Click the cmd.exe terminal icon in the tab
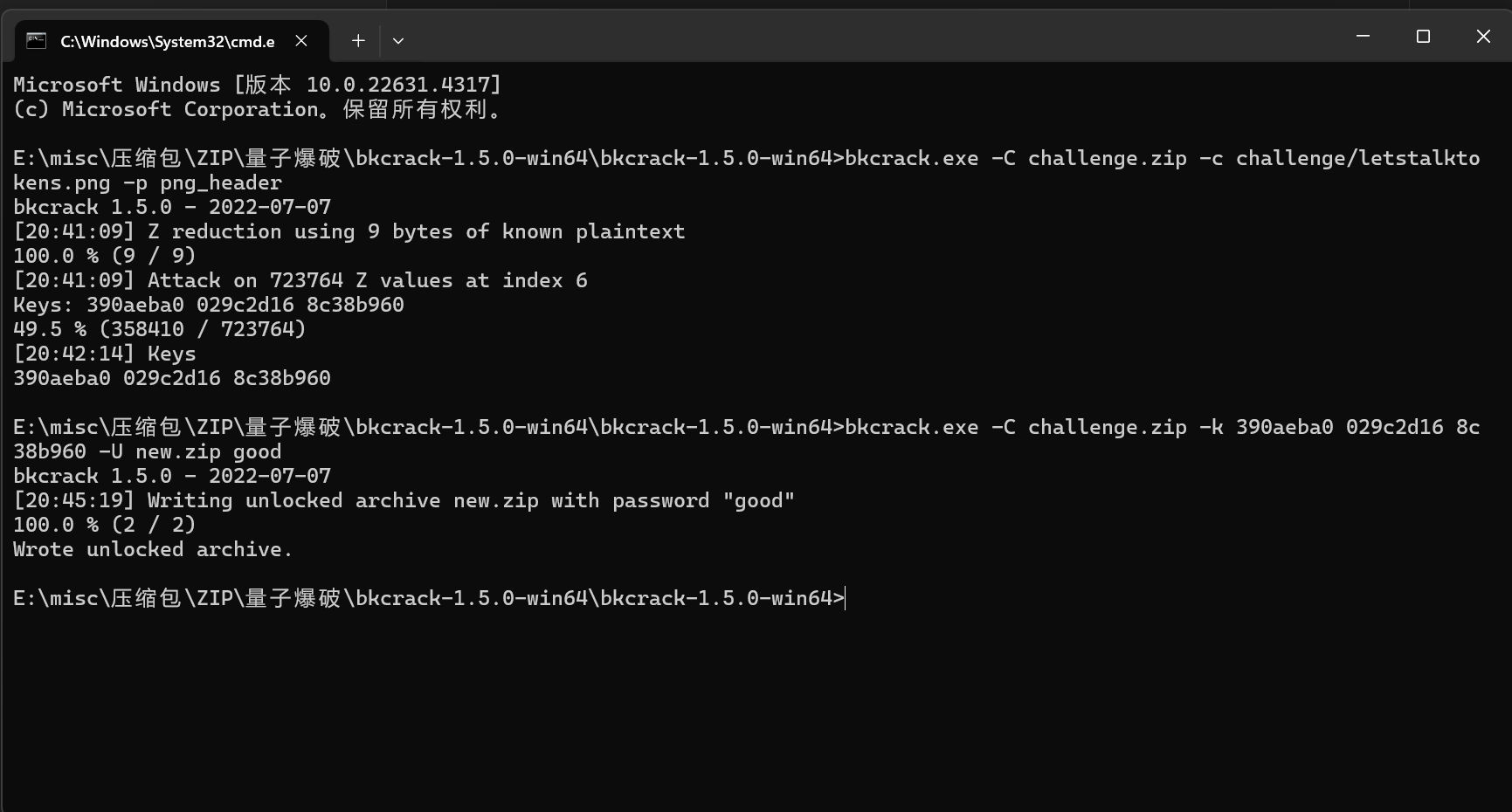Screen dimensions: 1512x812 point(36,40)
